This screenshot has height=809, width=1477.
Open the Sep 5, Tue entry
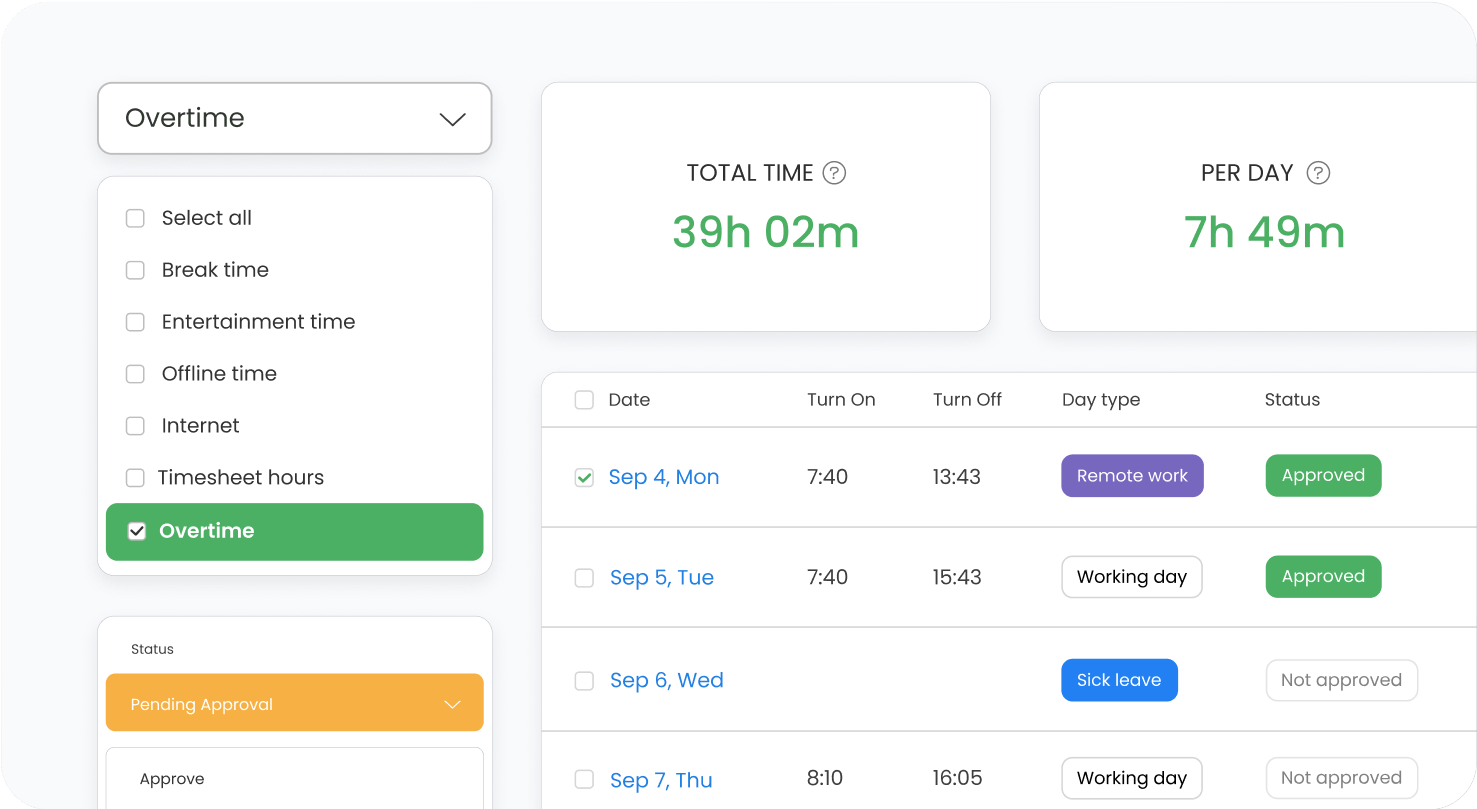[661, 578]
